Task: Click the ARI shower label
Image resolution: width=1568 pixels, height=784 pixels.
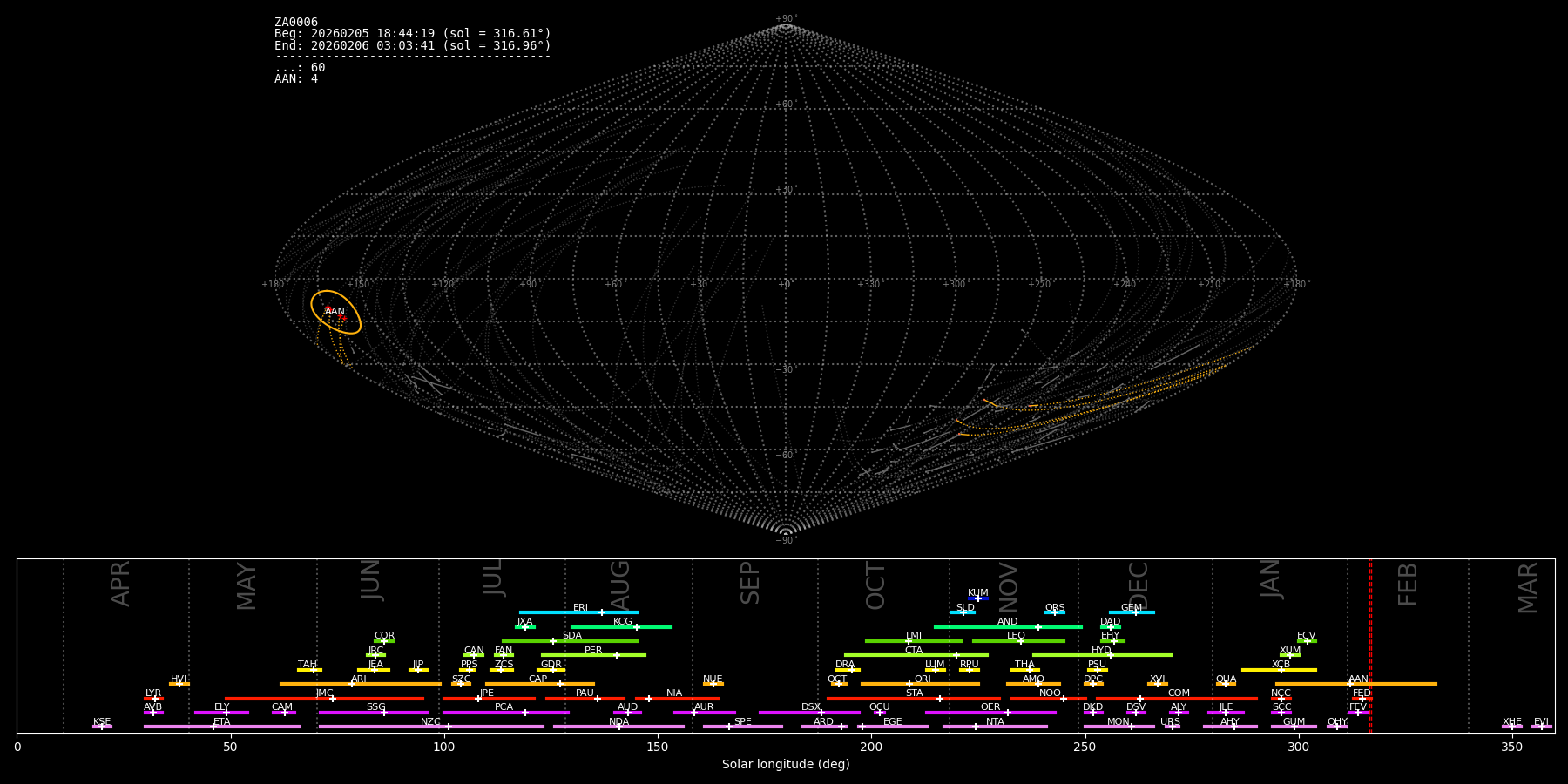Action: (x=359, y=679)
